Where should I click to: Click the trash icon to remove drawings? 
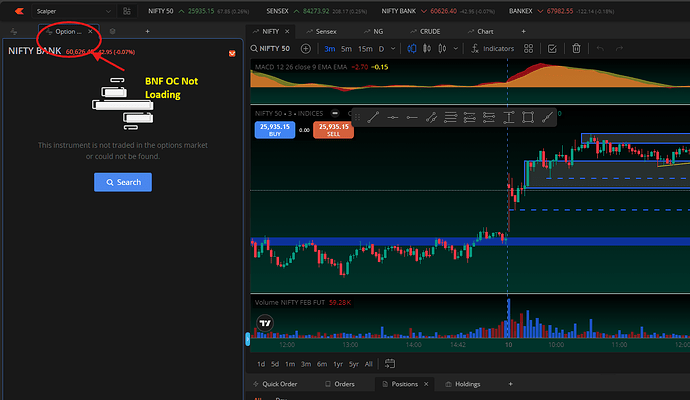coord(576,48)
